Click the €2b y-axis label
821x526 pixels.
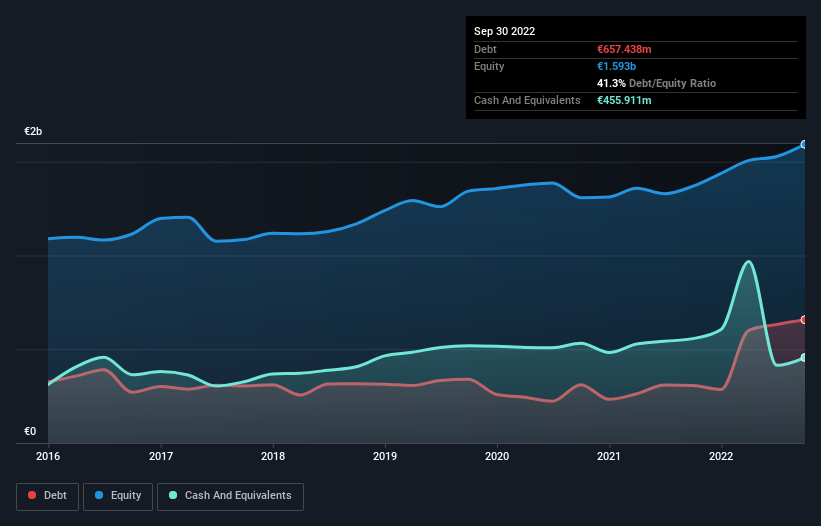(x=33, y=131)
